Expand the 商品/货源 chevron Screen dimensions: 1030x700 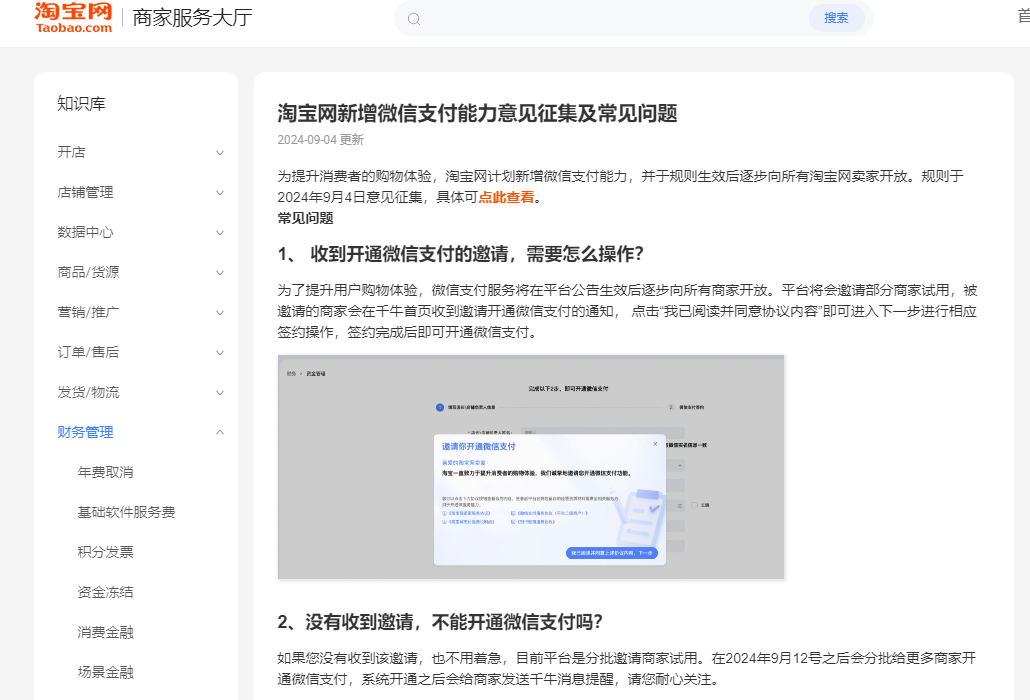coord(220,272)
